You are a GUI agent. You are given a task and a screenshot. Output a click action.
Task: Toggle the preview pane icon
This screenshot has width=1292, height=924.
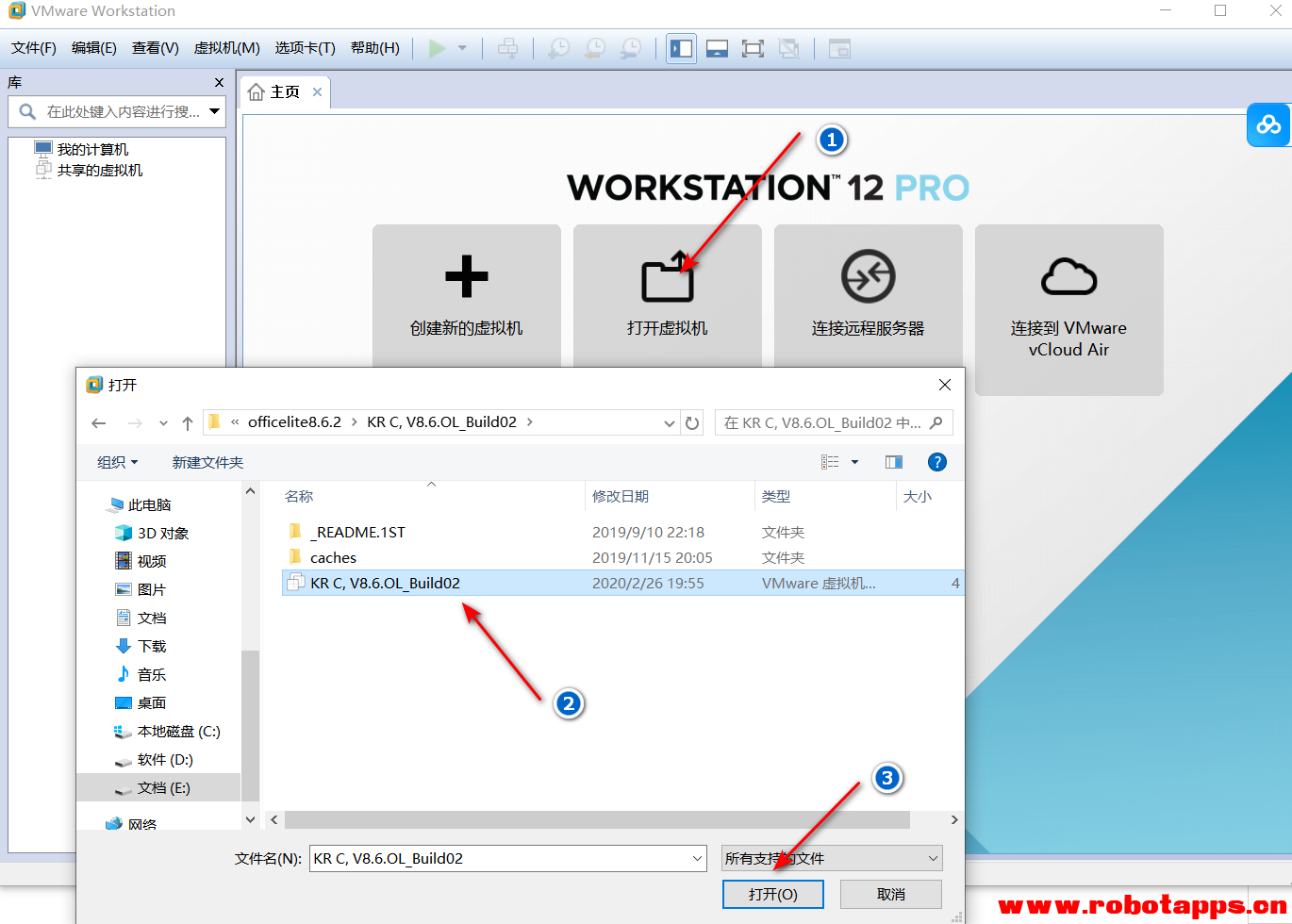(894, 462)
